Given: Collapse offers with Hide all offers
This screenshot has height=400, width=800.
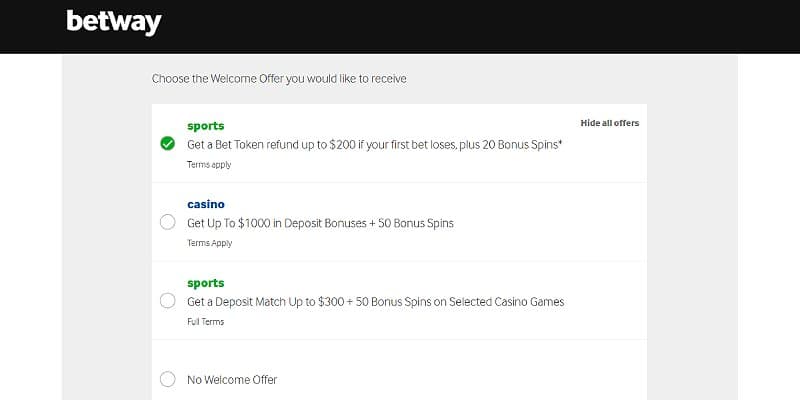Looking at the screenshot, I should point(609,123).
